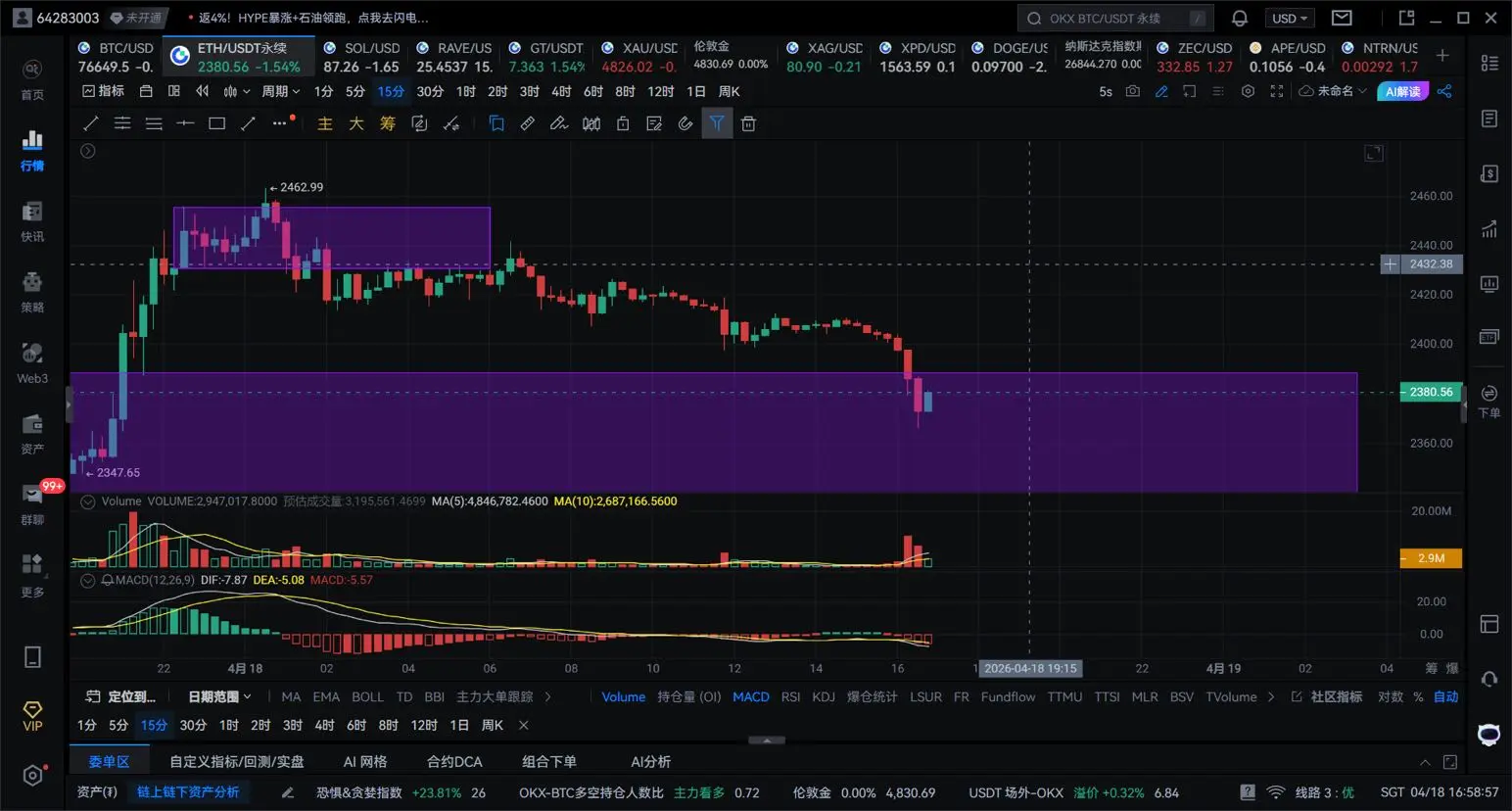Open the calendar icon in chart toolbar

click(x=146, y=91)
